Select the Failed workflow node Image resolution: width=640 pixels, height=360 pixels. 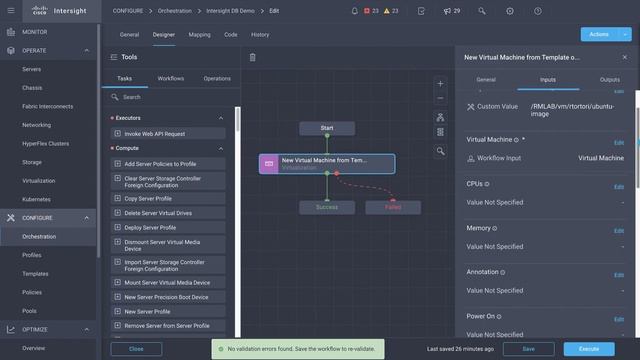pos(393,207)
